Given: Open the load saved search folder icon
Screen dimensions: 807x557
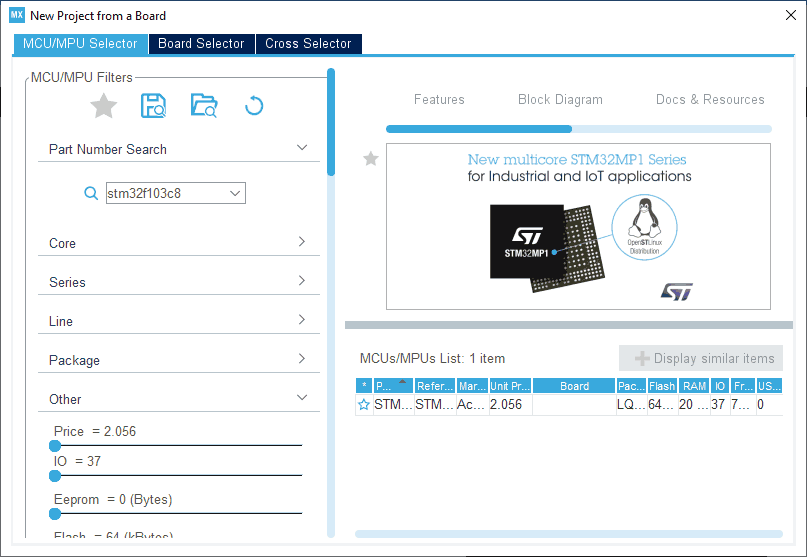Looking at the screenshot, I should point(204,106).
